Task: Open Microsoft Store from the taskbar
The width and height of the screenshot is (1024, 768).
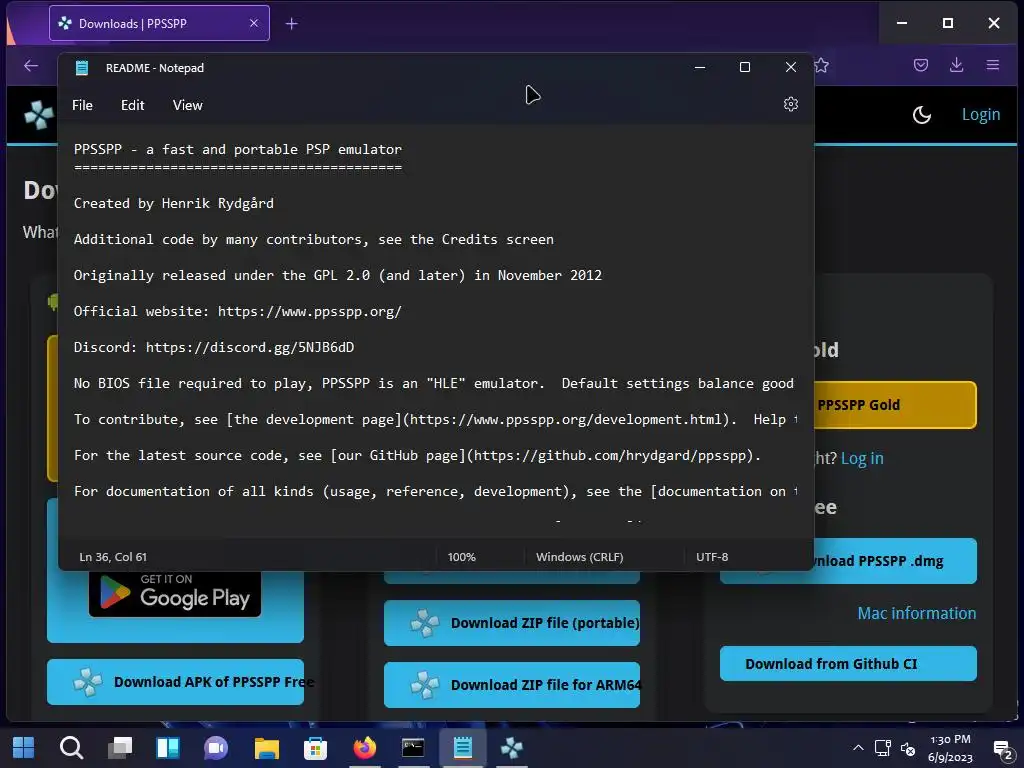Action: [315, 748]
